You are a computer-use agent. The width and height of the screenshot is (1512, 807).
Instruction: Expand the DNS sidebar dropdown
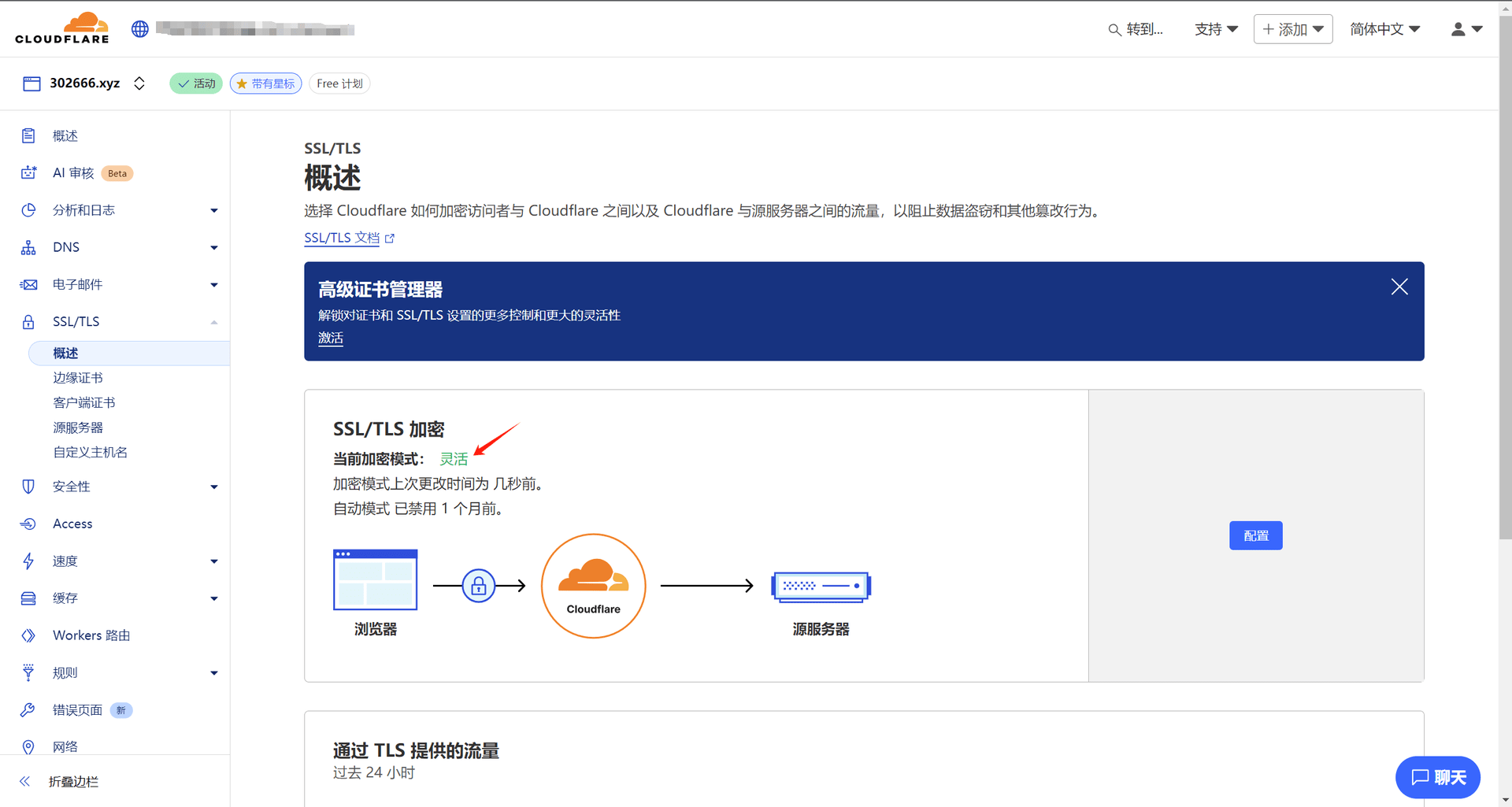(213, 246)
